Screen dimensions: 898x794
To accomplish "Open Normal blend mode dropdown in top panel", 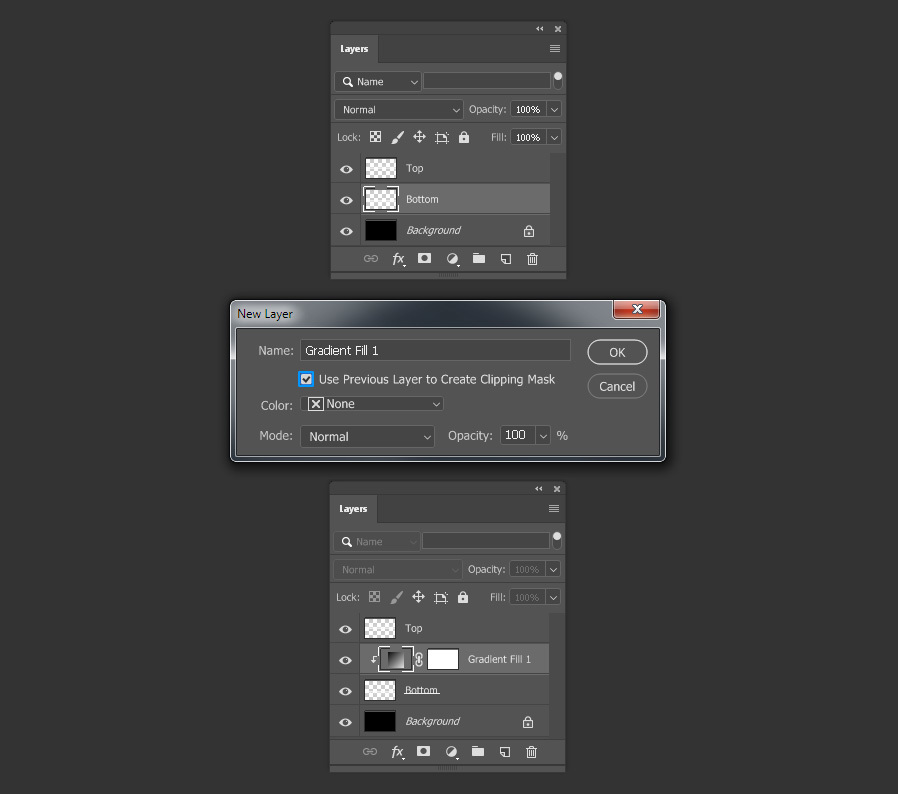I will [x=399, y=109].
